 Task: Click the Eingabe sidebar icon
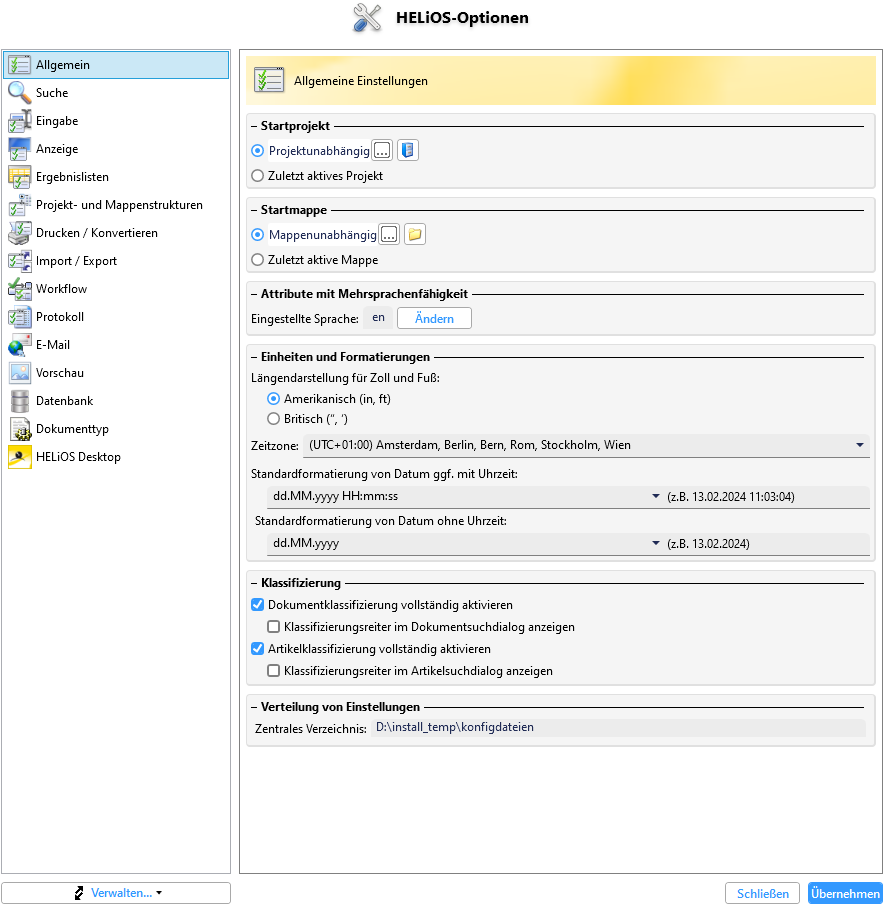pyautogui.click(x=19, y=121)
